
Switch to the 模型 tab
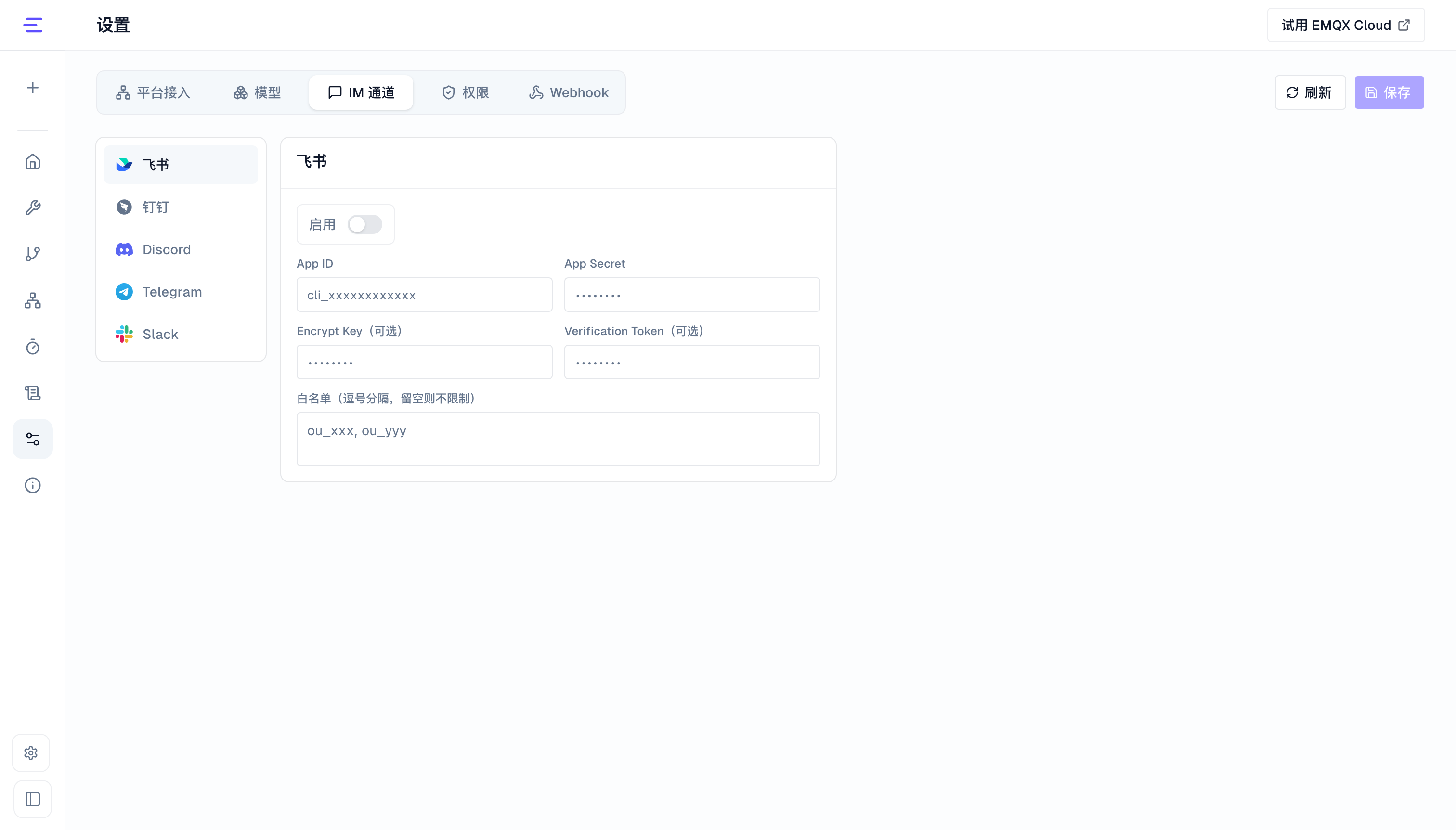257,92
